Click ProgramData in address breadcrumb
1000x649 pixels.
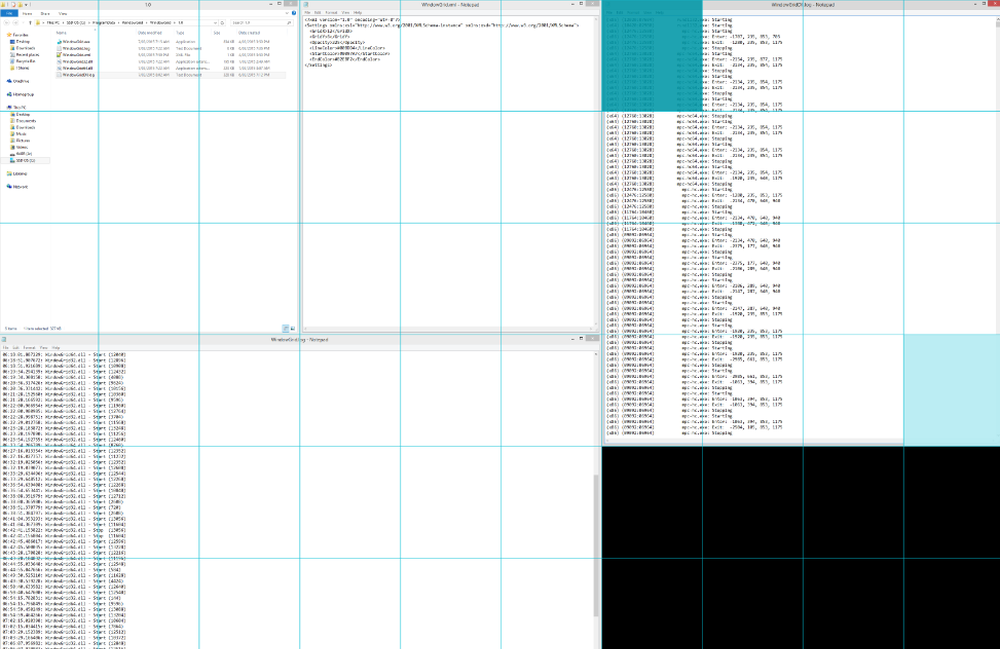click(104, 23)
